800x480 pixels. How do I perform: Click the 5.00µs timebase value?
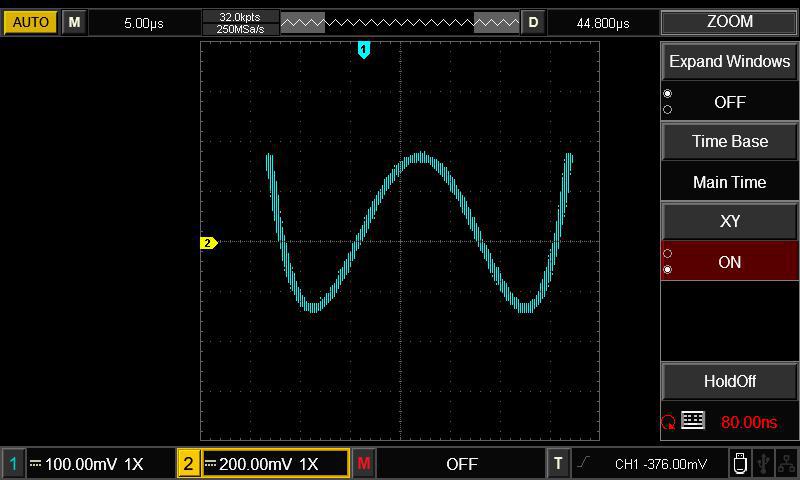coord(144,23)
